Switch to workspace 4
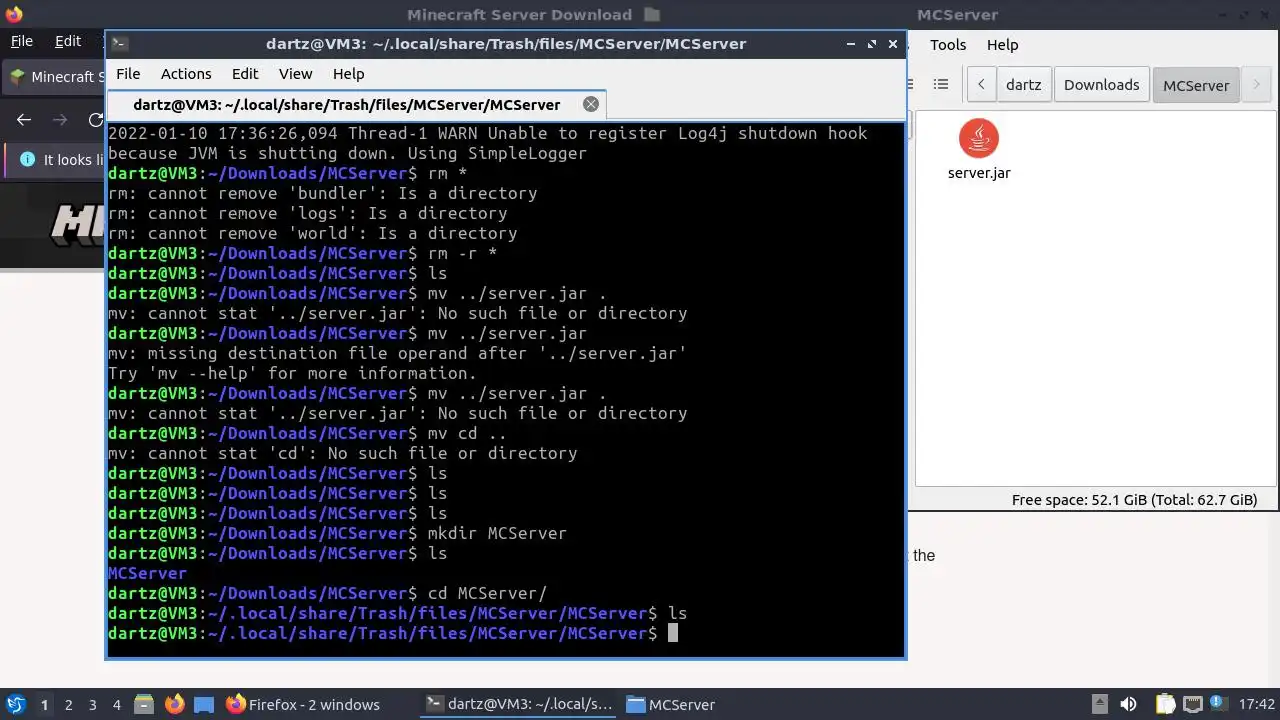The image size is (1280, 720). [x=116, y=705]
